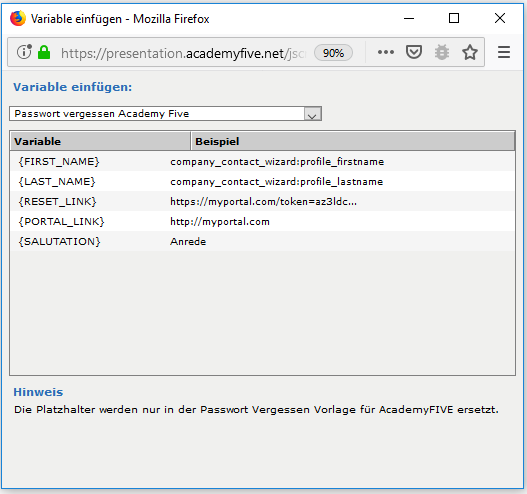Click the address bar URL field
The width and height of the screenshot is (527, 494).
(183, 53)
